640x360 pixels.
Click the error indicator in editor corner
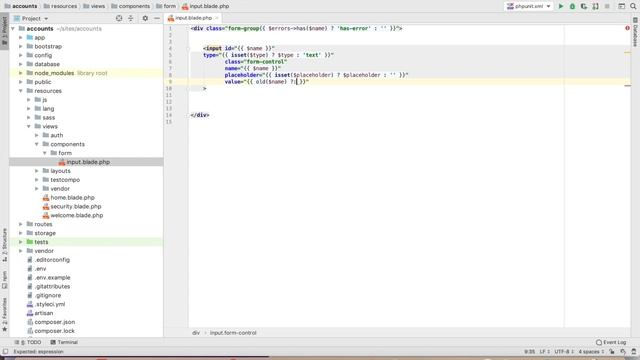click(627, 28)
